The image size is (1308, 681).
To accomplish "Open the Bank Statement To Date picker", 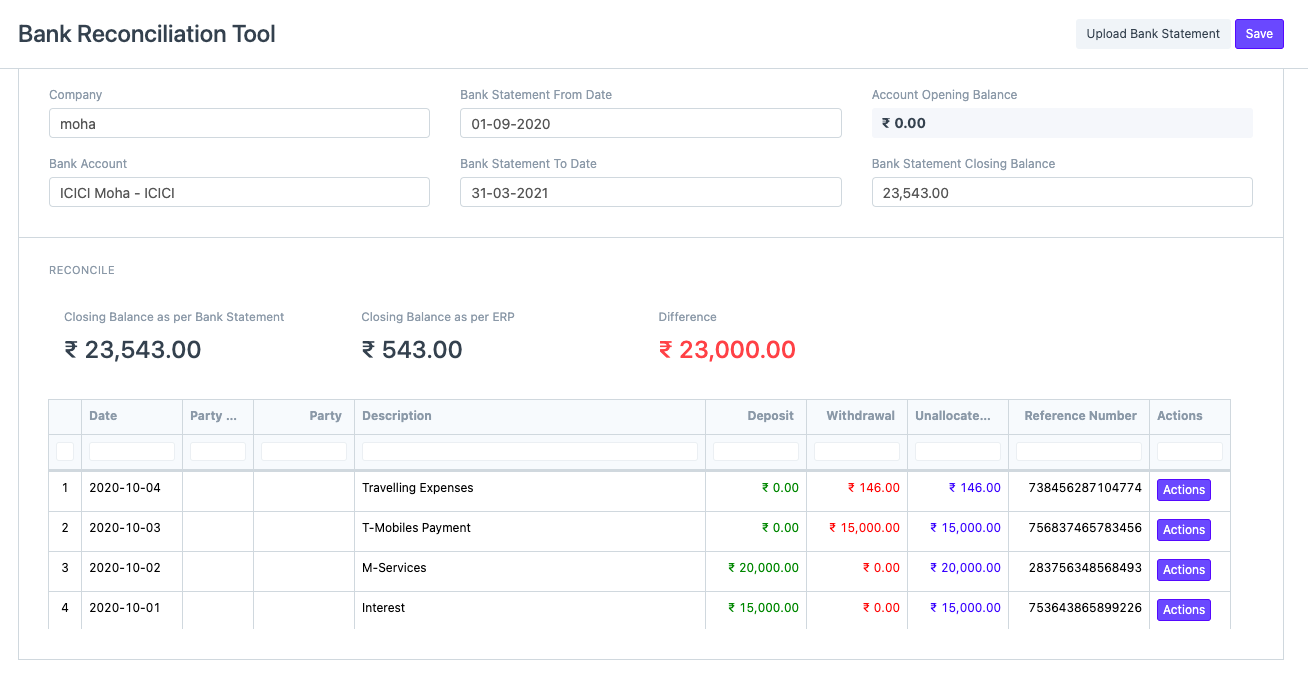I will coord(650,192).
